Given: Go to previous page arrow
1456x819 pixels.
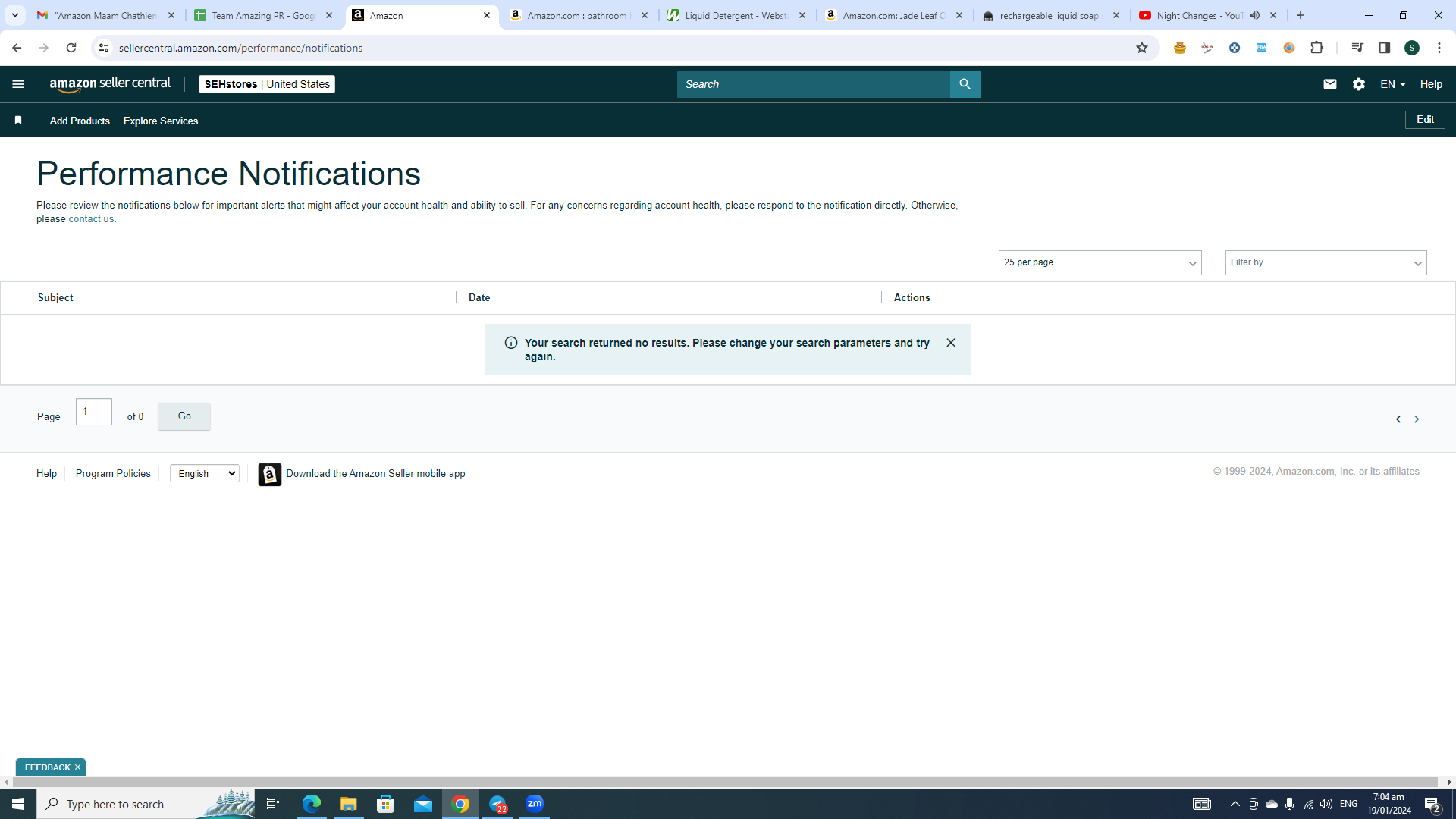Looking at the screenshot, I should pyautogui.click(x=1398, y=419).
